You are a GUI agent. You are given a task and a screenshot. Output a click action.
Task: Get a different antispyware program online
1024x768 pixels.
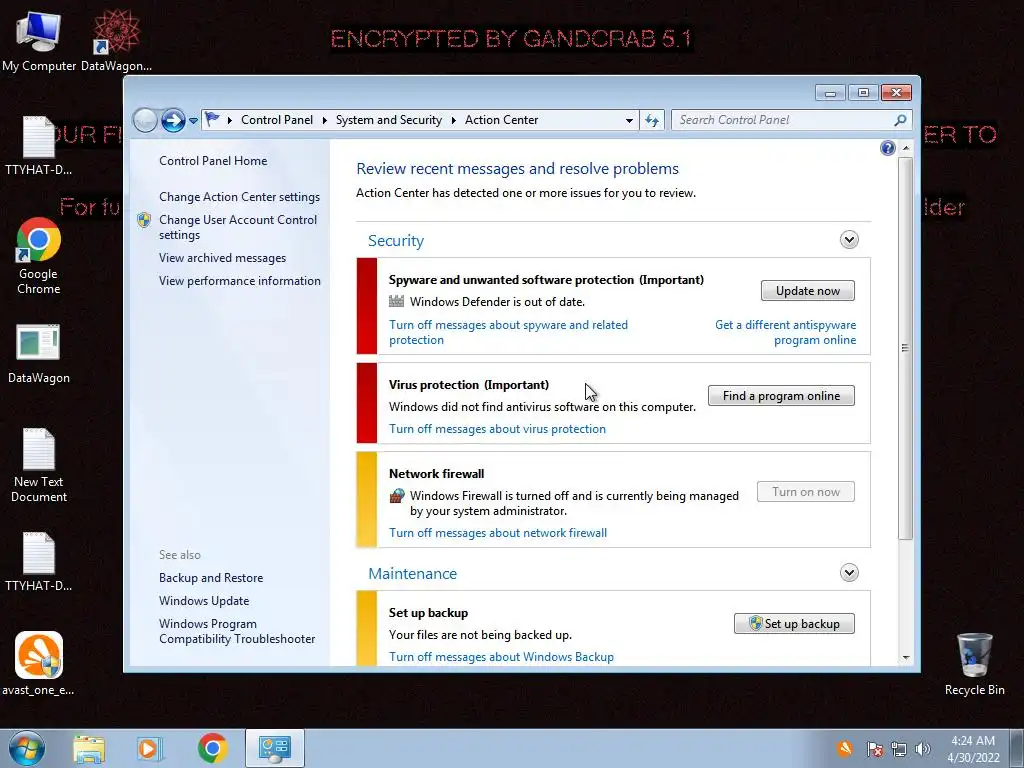point(786,332)
